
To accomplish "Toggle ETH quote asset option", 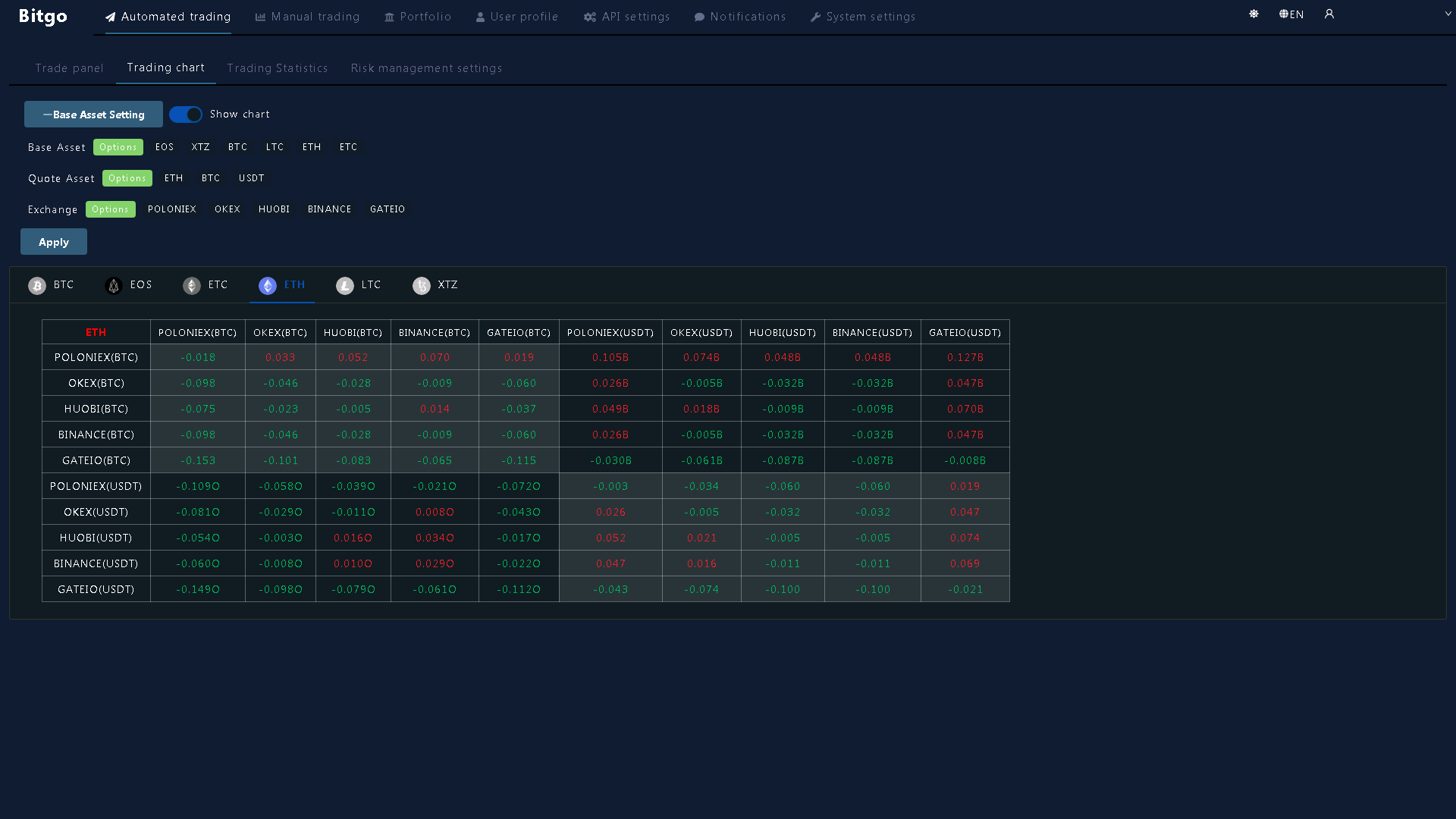I will 174,178.
